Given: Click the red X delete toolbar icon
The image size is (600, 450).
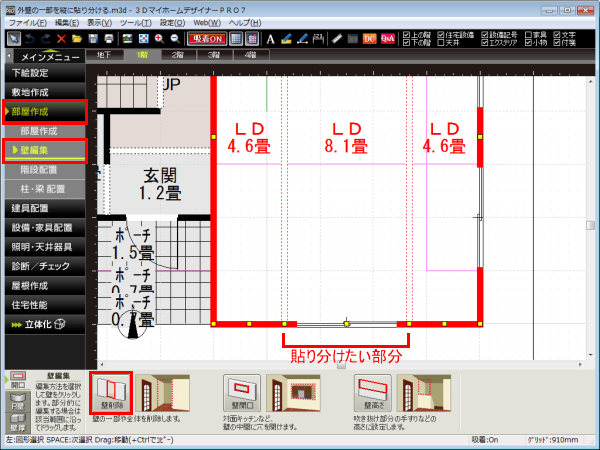Looking at the screenshot, I should pos(61,38).
